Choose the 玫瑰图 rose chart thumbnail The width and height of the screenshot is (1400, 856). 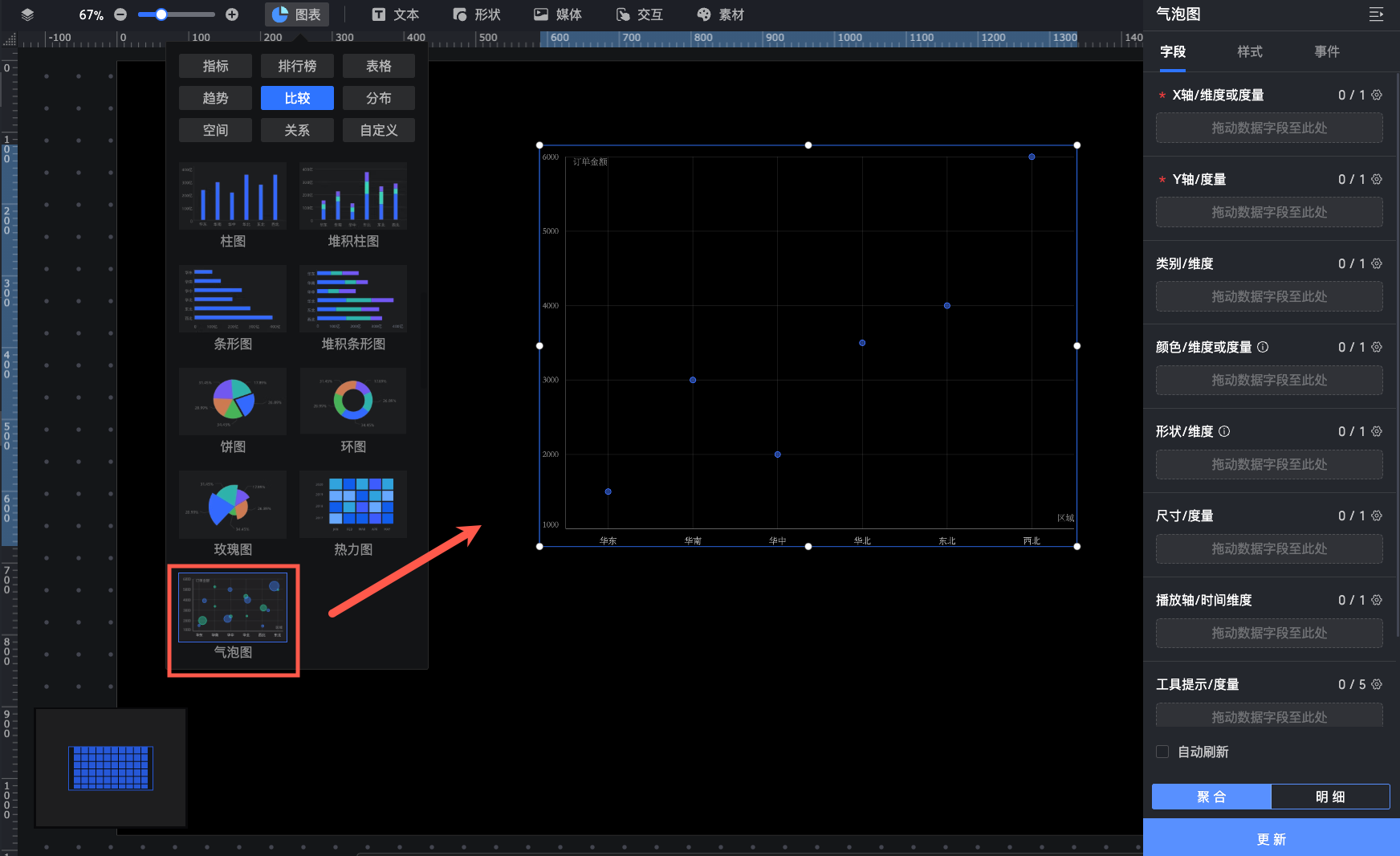tap(233, 504)
